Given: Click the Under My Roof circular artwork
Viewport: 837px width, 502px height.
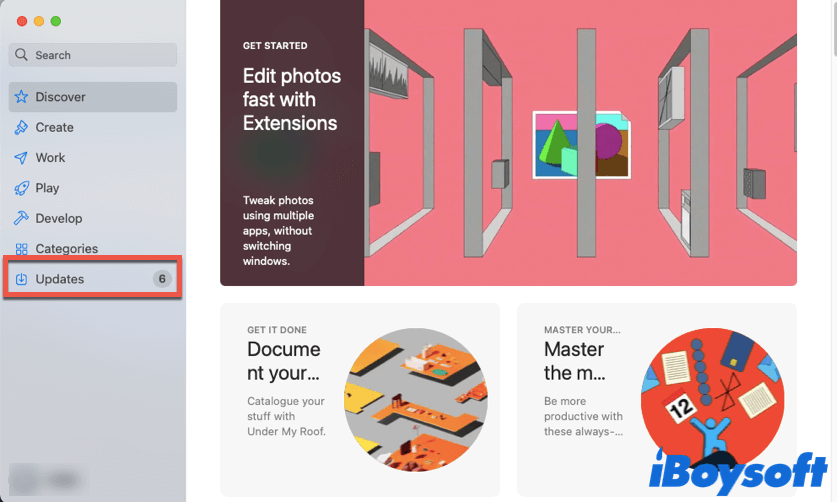Looking at the screenshot, I should (x=415, y=399).
